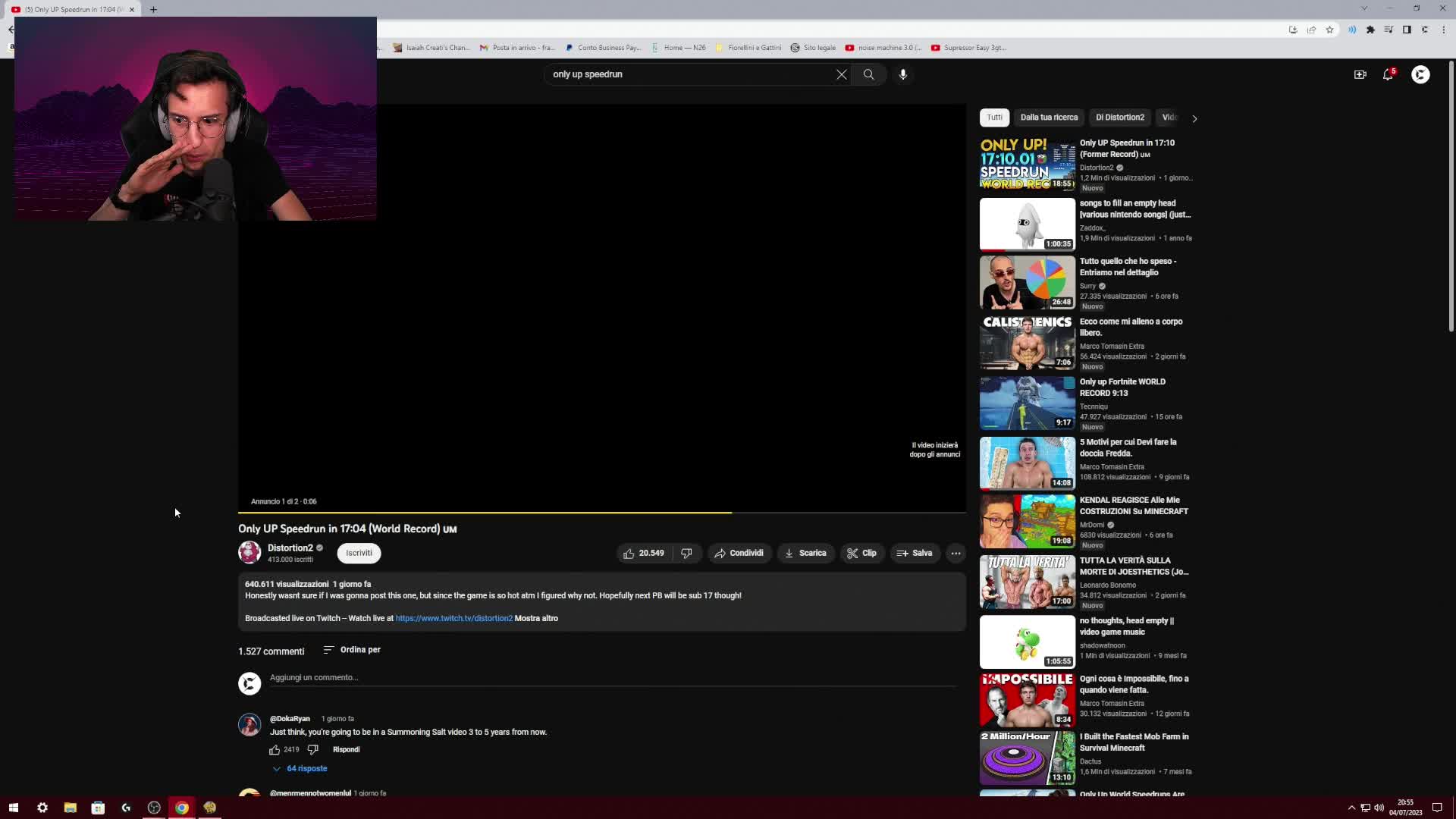Image resolution: width=1456 pixels, height=819 pixels.
Task: Click the search magnifier button
Action: coord(869,74)
